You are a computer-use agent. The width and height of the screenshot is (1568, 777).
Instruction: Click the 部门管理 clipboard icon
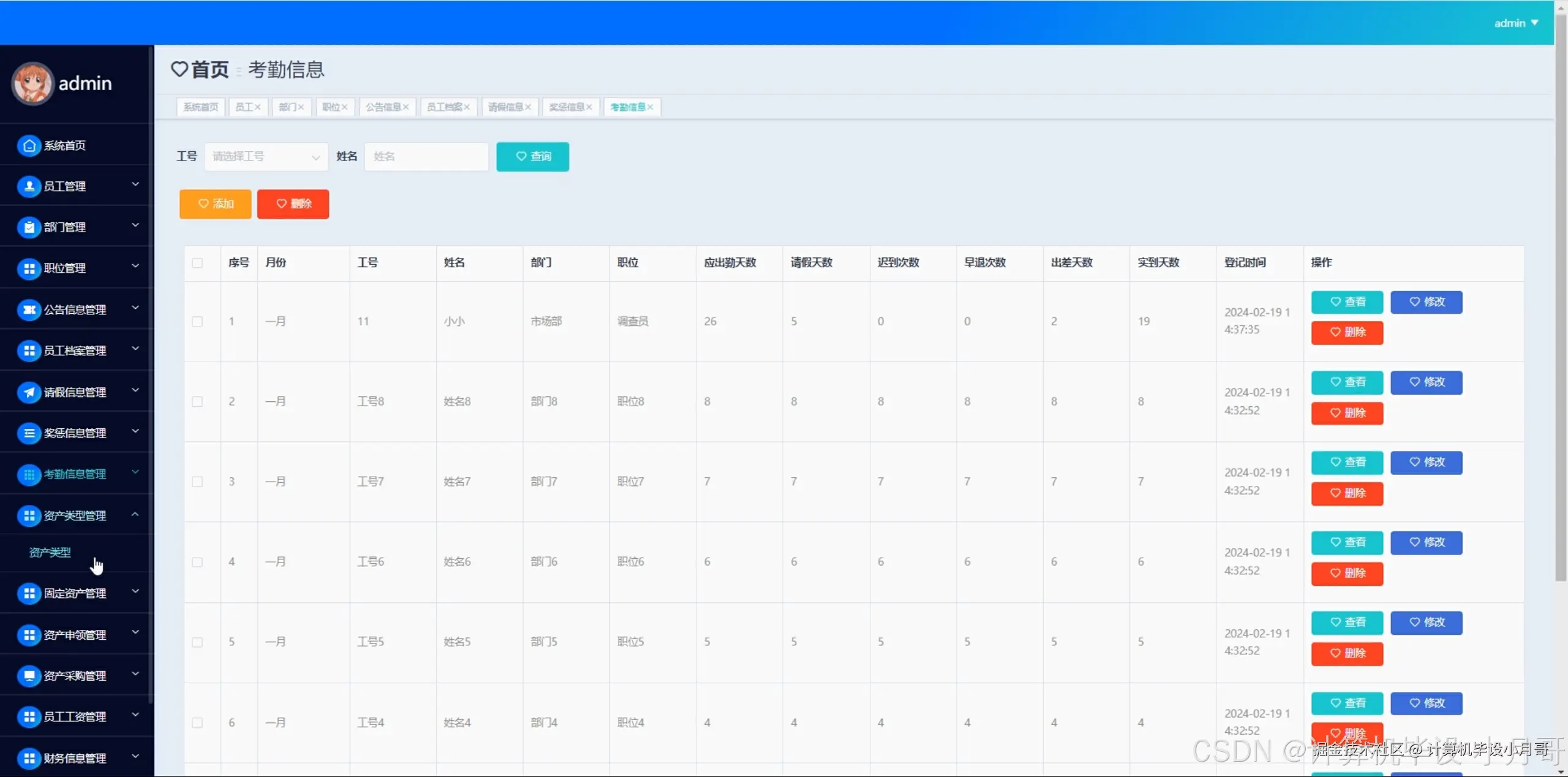(29, 227)
